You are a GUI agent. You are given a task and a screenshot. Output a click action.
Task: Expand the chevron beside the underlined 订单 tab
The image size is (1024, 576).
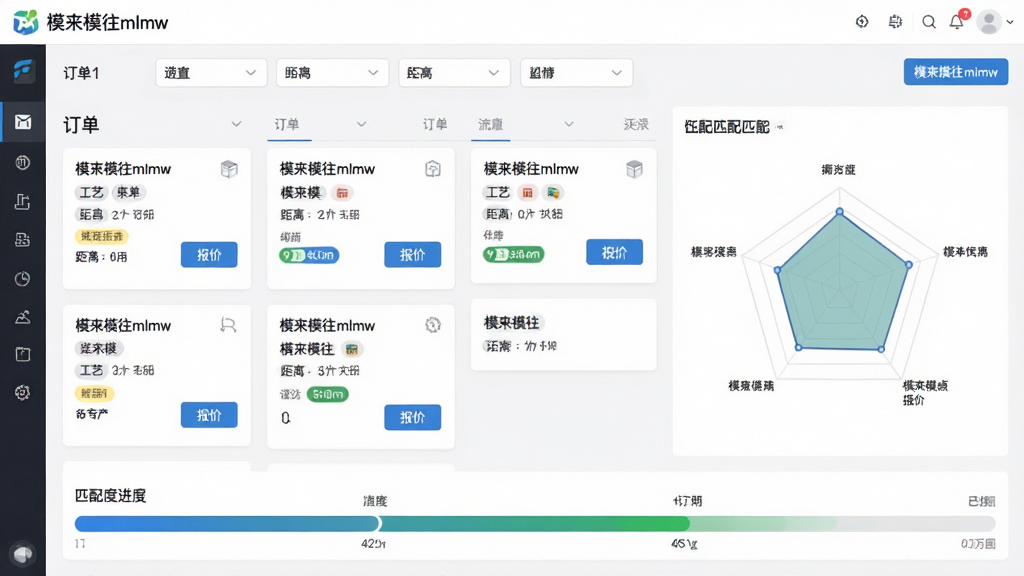click(361, 124)
